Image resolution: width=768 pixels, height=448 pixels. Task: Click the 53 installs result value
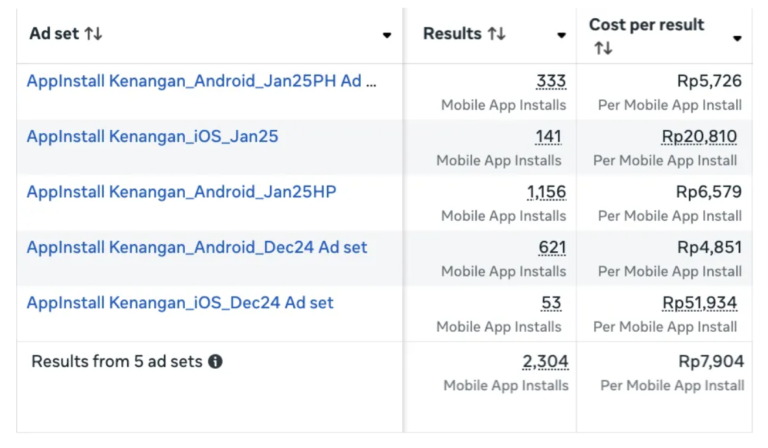(x=551, y=303)
